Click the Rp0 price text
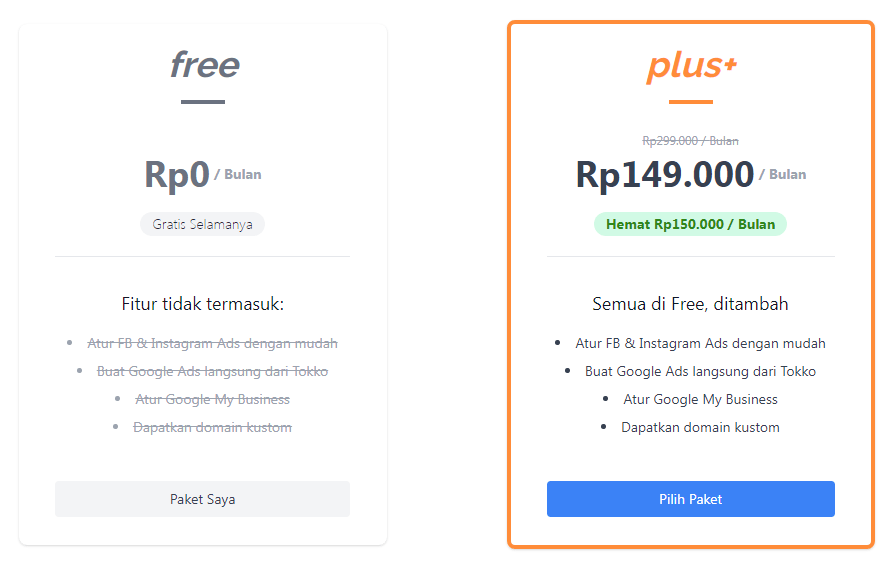The image size is (893, 573). point(177,174)
